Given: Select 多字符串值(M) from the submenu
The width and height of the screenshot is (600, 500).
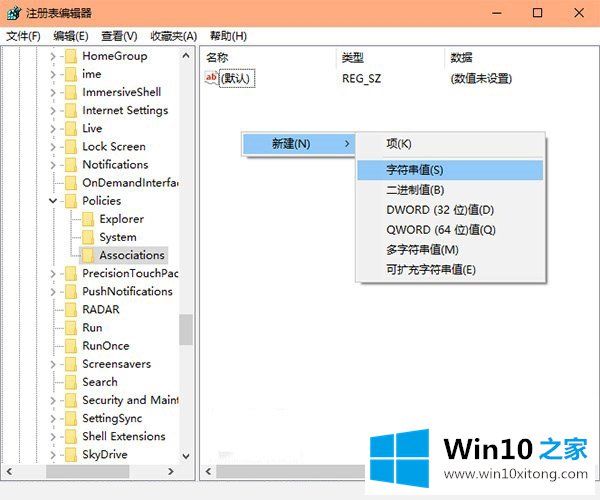Looking at the screenshot, I should click(x=450, y=250).
